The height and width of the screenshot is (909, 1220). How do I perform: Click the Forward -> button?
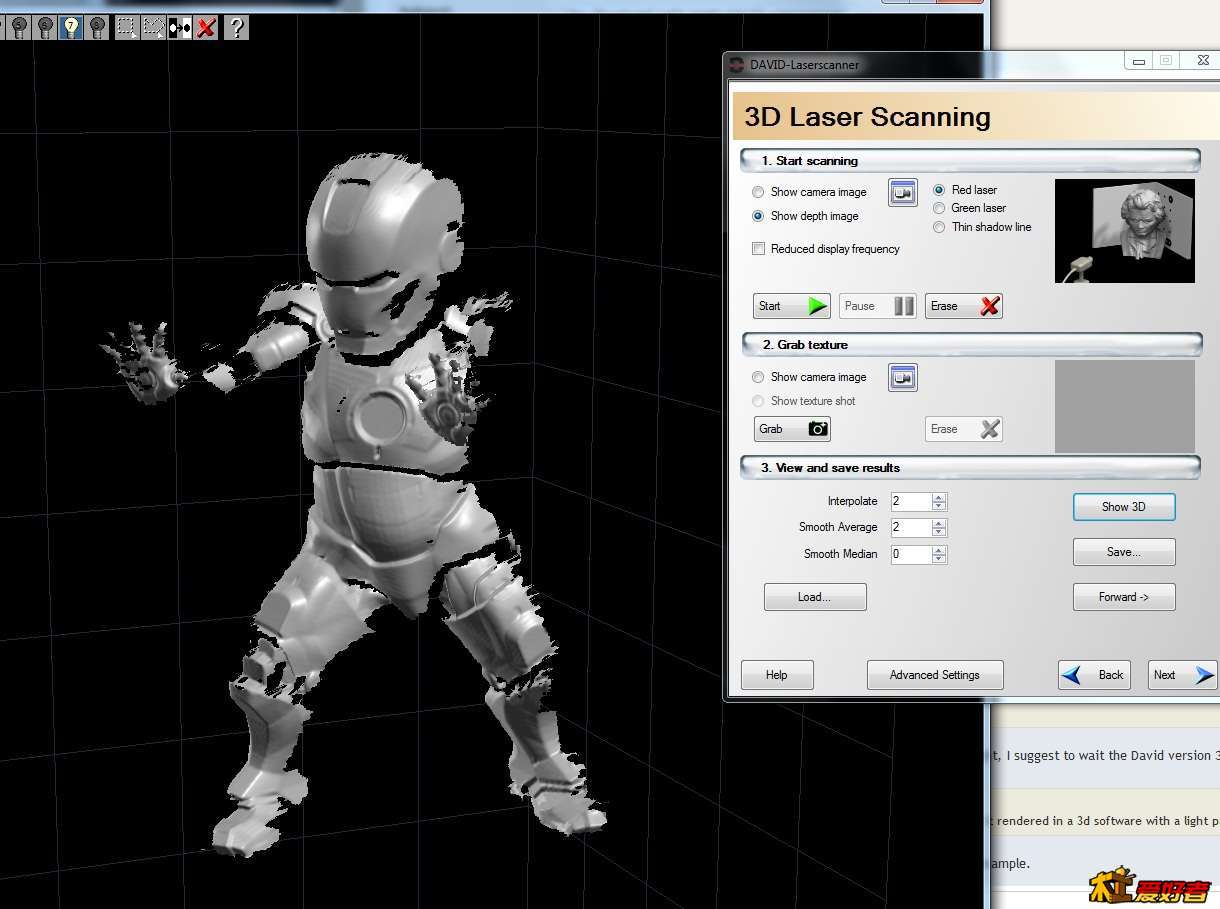pos(1124,597)
